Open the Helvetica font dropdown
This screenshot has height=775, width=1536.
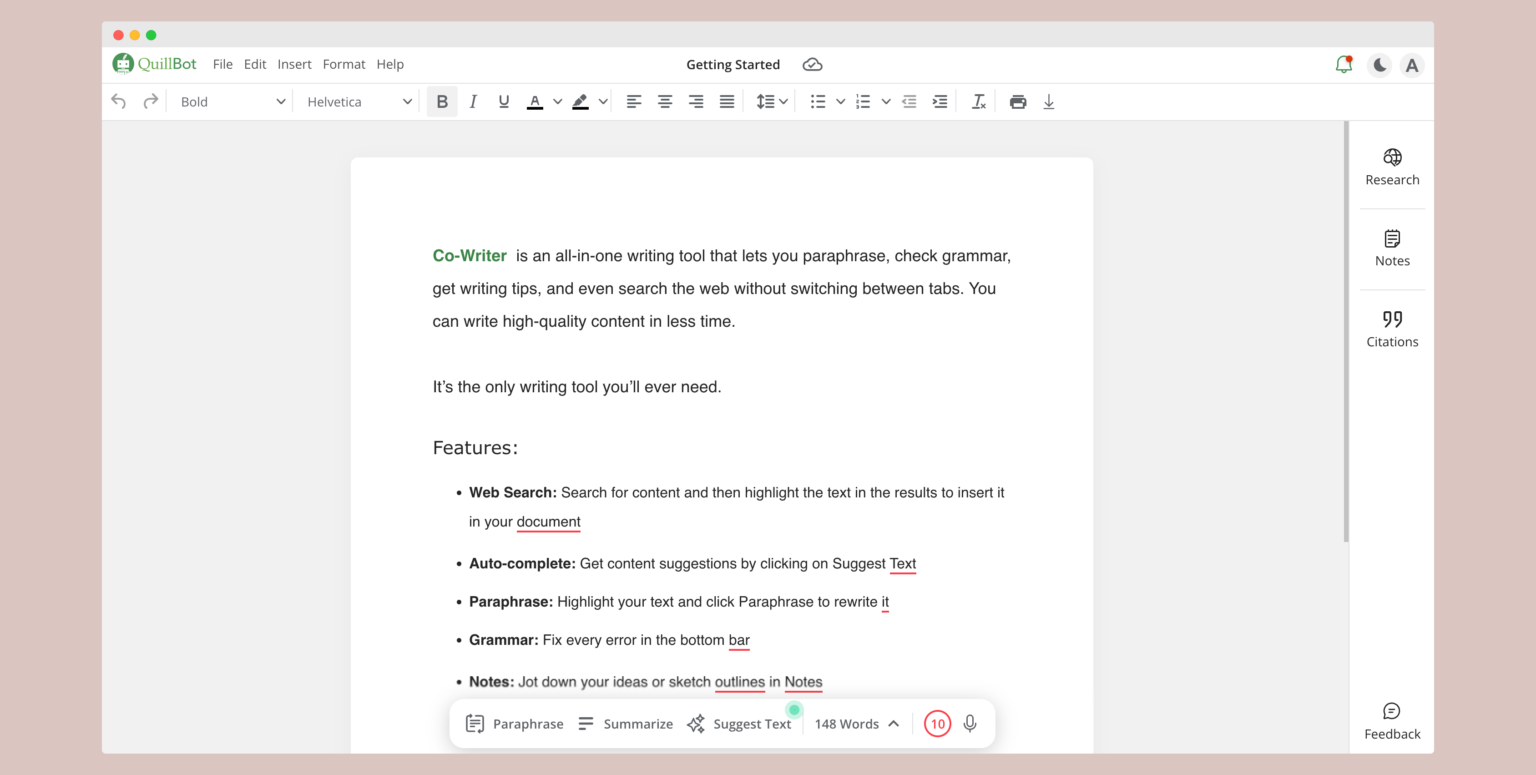pos(359,102)
